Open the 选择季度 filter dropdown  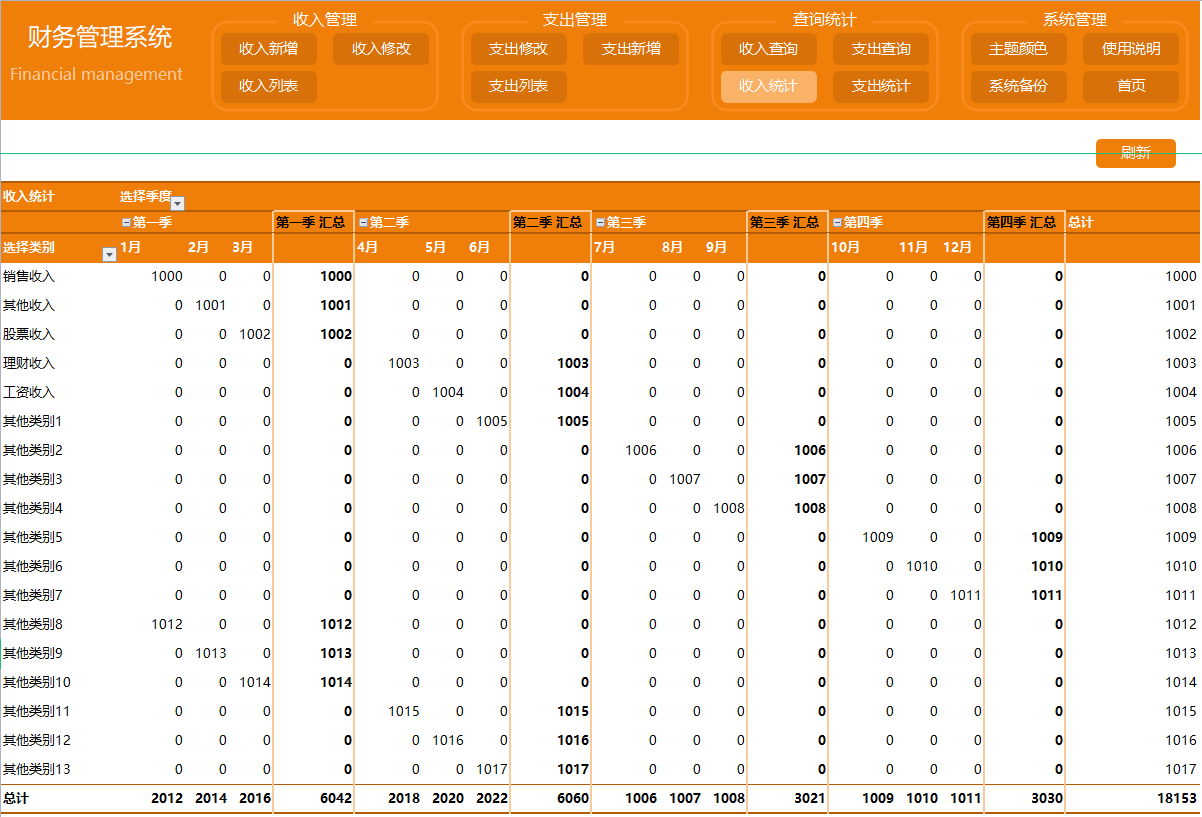pos(178,203)
